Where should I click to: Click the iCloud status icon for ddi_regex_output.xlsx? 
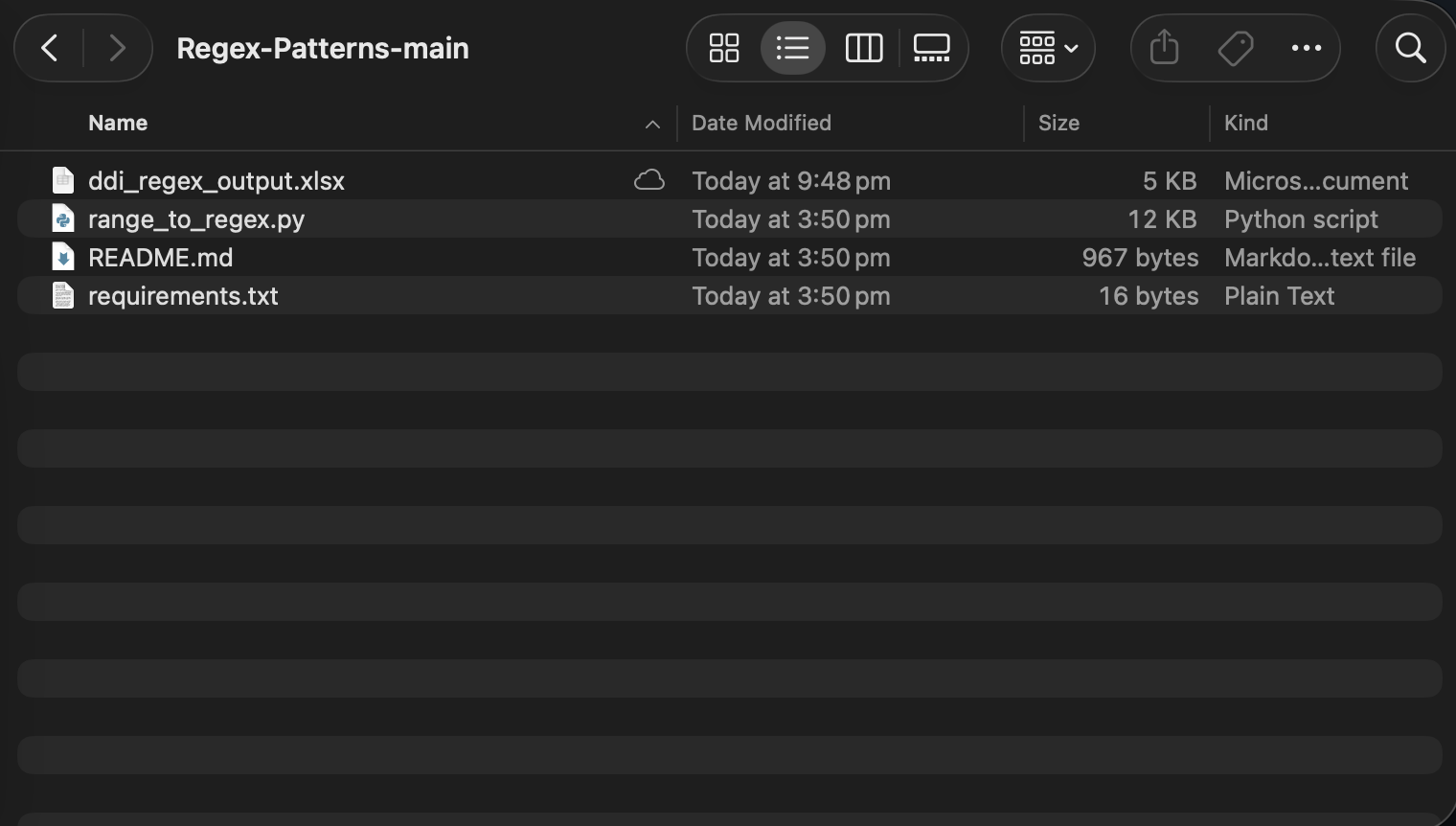pos(649,180)
